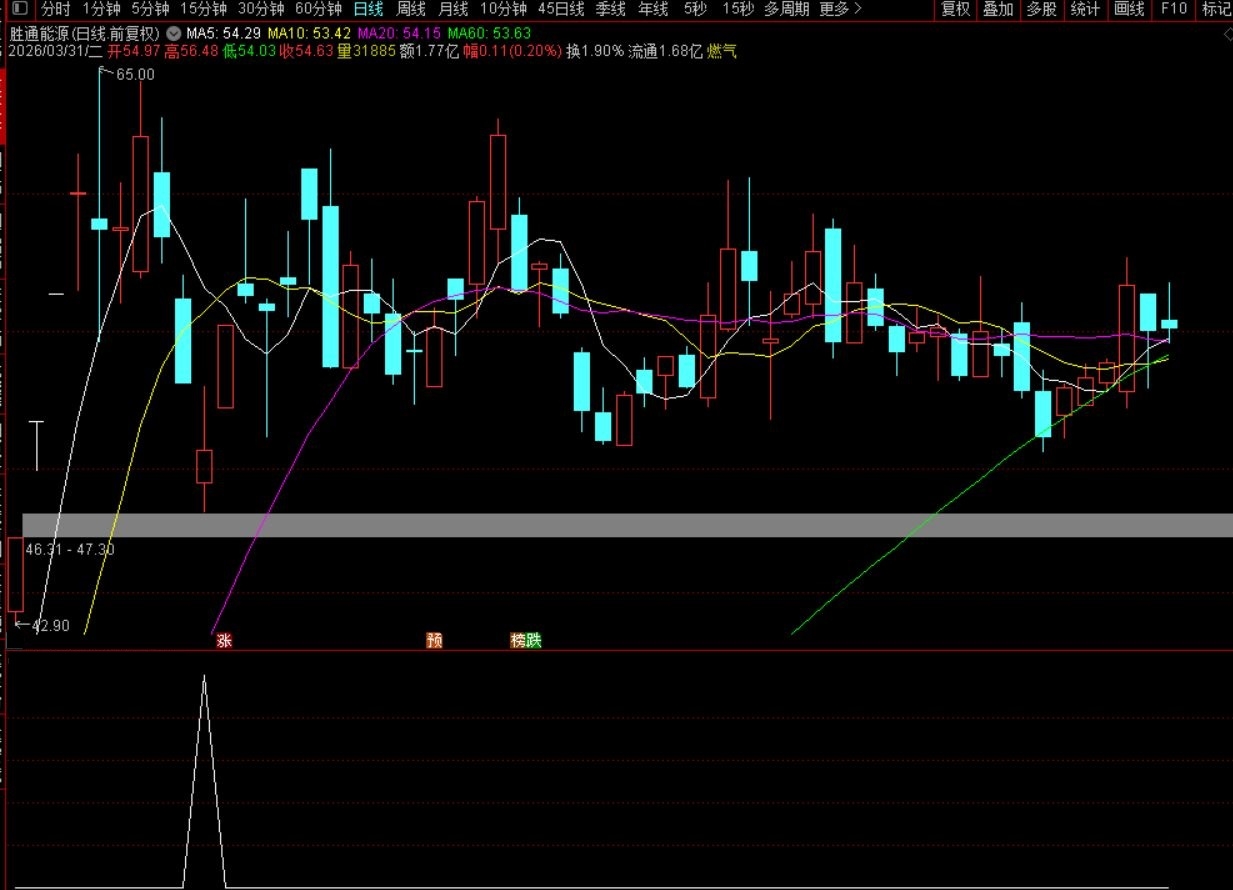Click the MA10: 53.42 indicator label
Viewport: 1233px width, 890px height.
click(309, 33)
